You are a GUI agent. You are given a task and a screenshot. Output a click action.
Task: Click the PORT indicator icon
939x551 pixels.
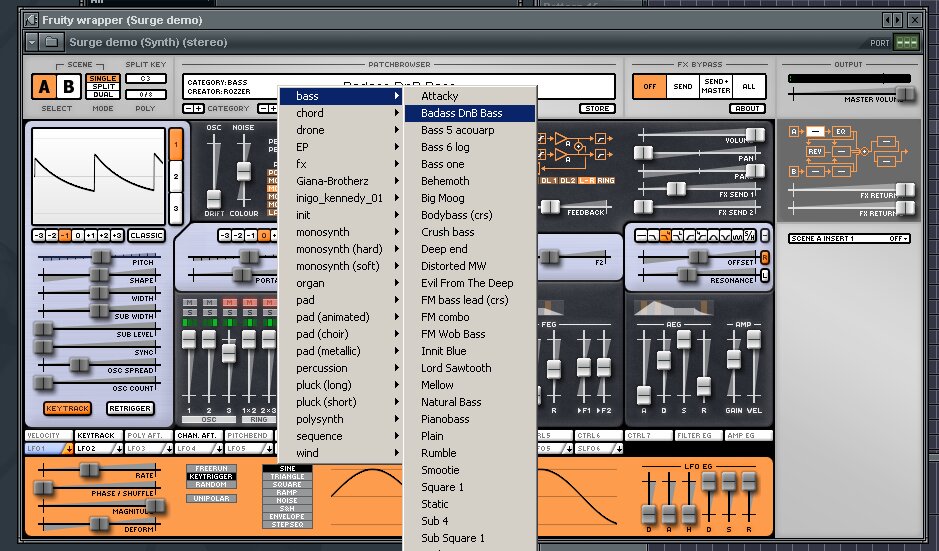click(905, 43)
